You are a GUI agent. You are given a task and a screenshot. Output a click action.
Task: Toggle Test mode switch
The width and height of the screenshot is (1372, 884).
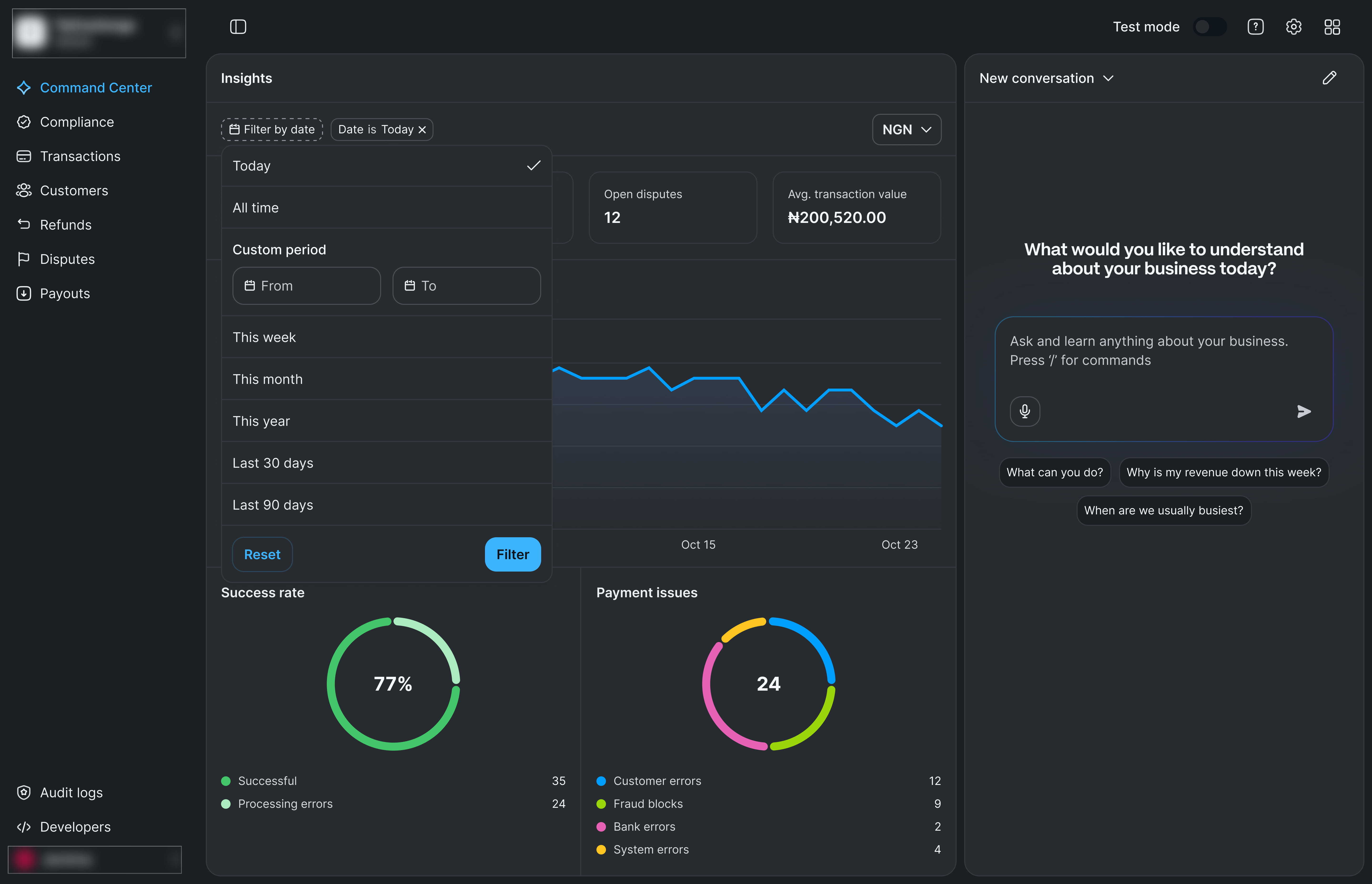[x=1210, y=27]
